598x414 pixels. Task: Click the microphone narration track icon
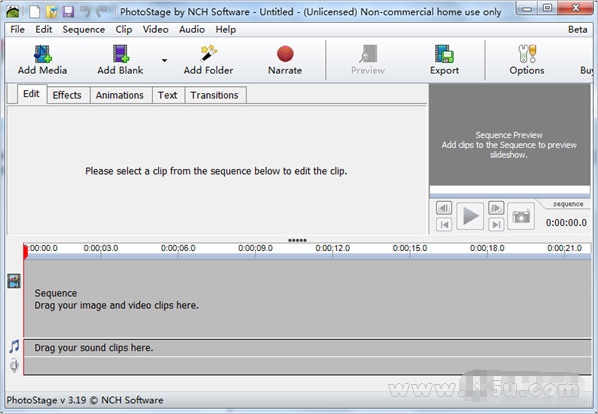pyautogui.click(x=14, y=366)
